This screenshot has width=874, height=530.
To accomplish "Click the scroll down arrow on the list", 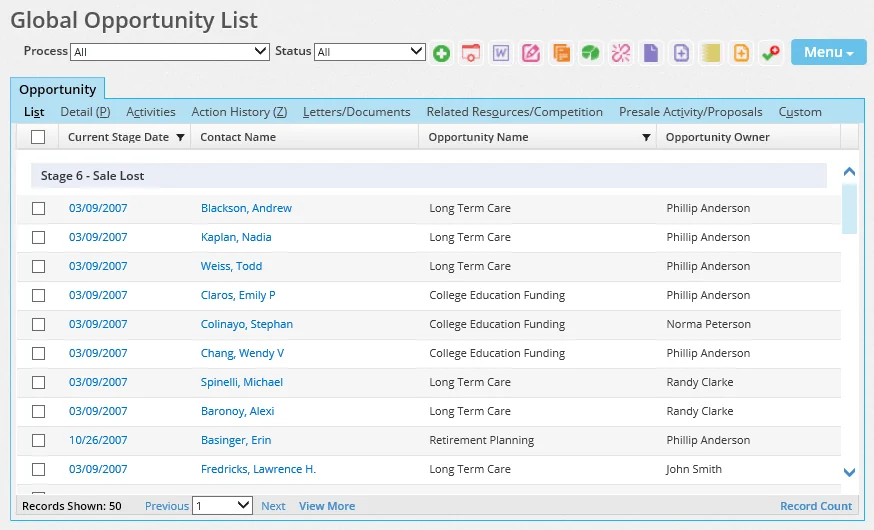I will (x=849, y=472).
